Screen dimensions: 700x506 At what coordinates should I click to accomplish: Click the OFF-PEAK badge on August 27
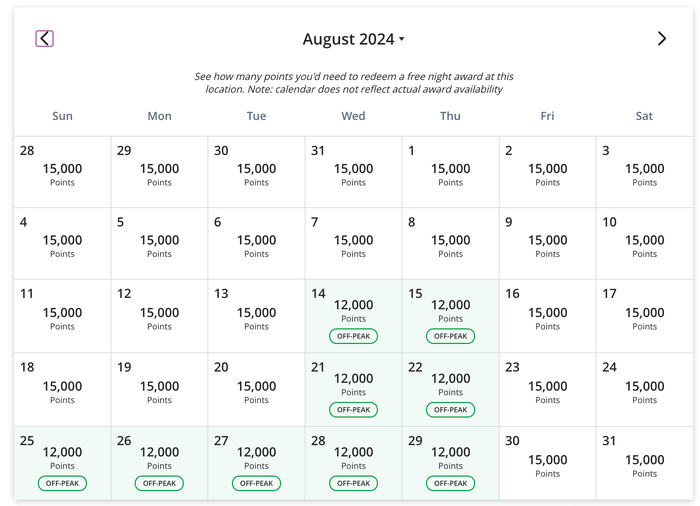click(256, 483)
